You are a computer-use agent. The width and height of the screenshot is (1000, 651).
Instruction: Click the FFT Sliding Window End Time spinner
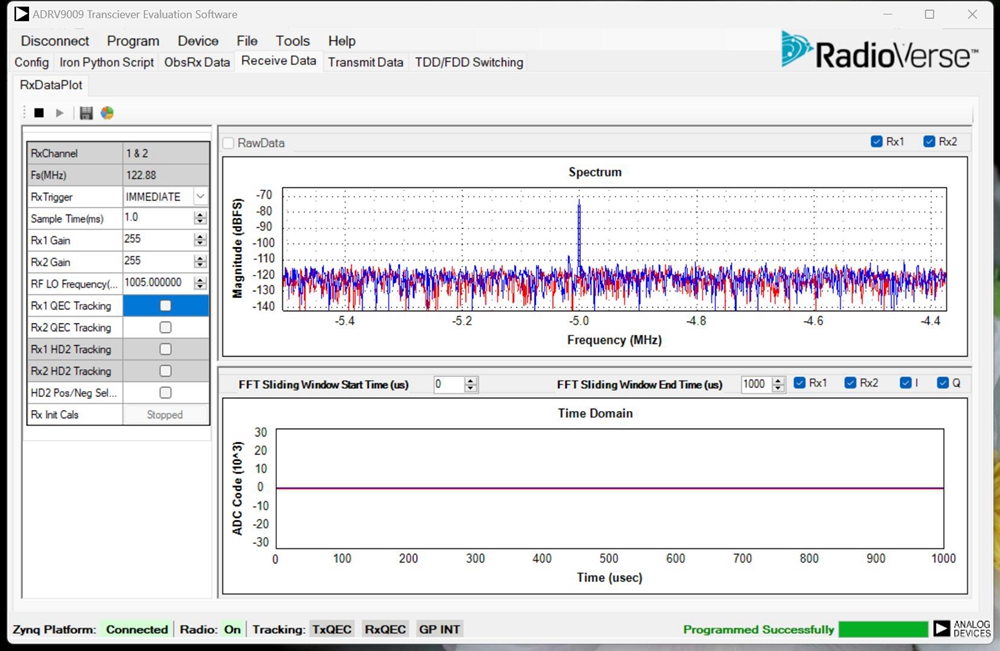[778, 384]
